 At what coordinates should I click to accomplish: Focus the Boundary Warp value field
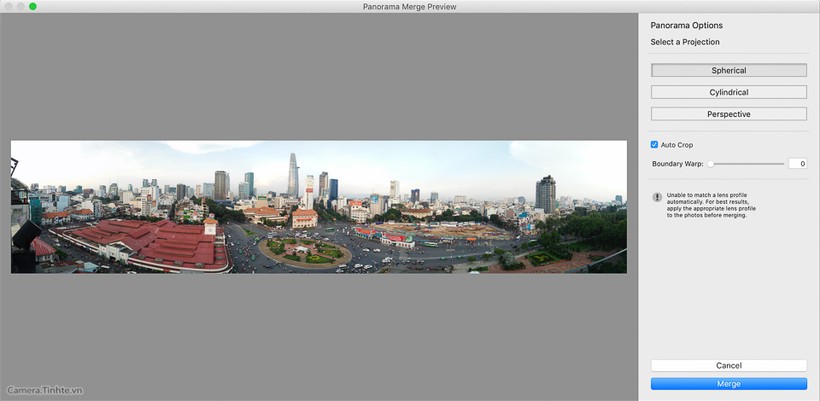[x=796, y=163]
